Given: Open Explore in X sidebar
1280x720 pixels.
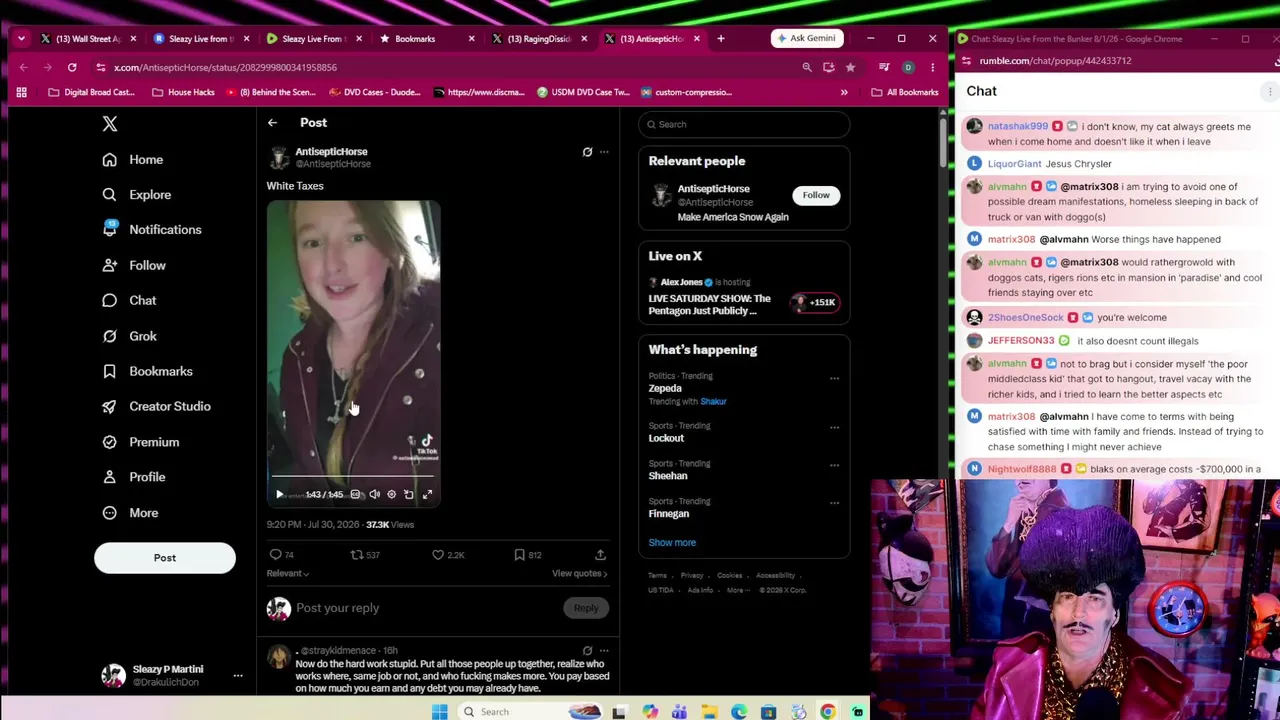Looking at the screenshot, I should (x=136, y=195).
